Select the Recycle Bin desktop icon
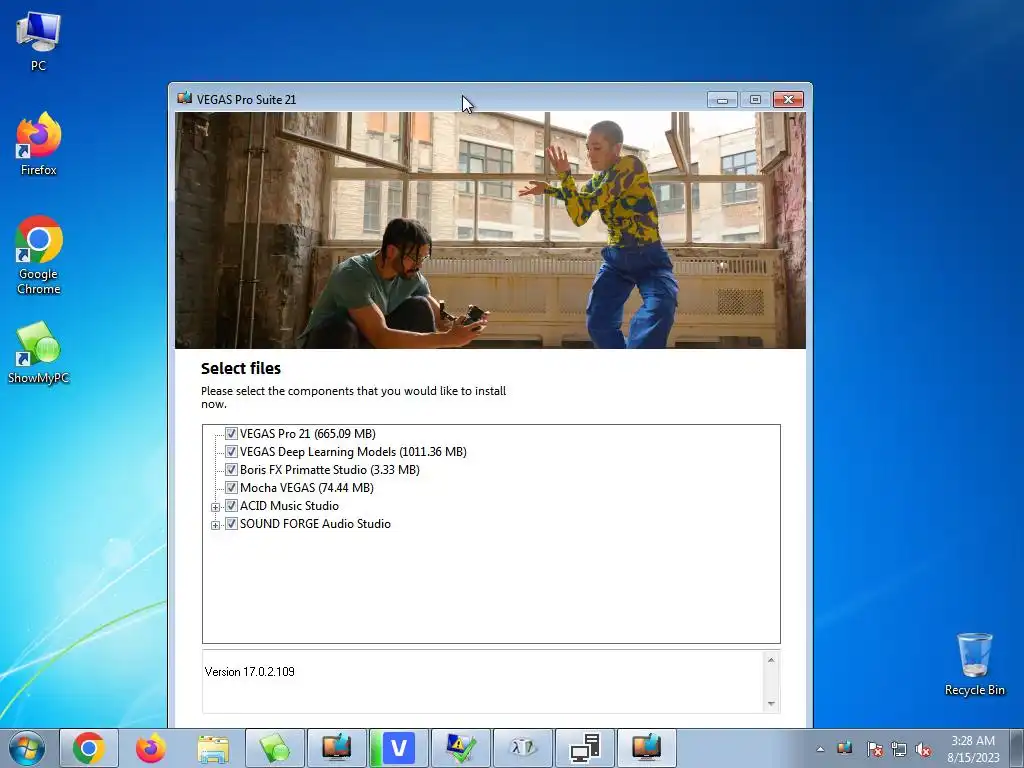Image resolution: width=1024 pixels, height=768 pixels. (x=974, y=664)
